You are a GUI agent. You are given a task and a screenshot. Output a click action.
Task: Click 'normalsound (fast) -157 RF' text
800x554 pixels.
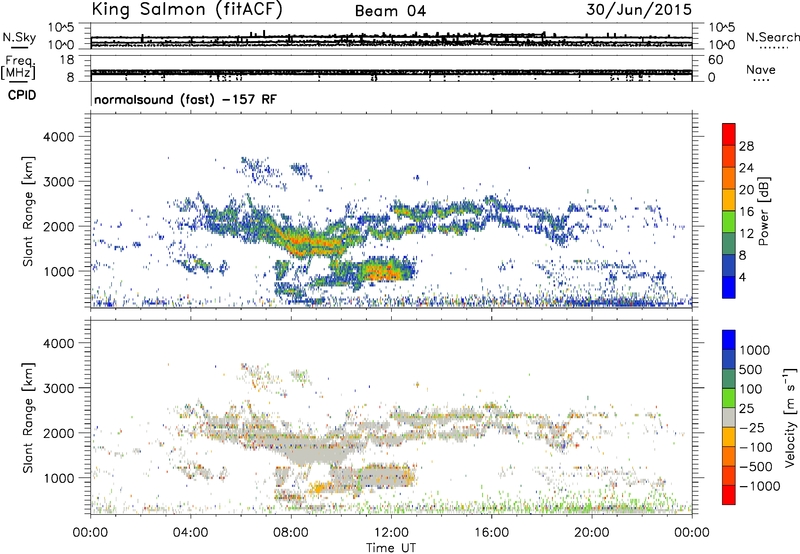point(185,99)
